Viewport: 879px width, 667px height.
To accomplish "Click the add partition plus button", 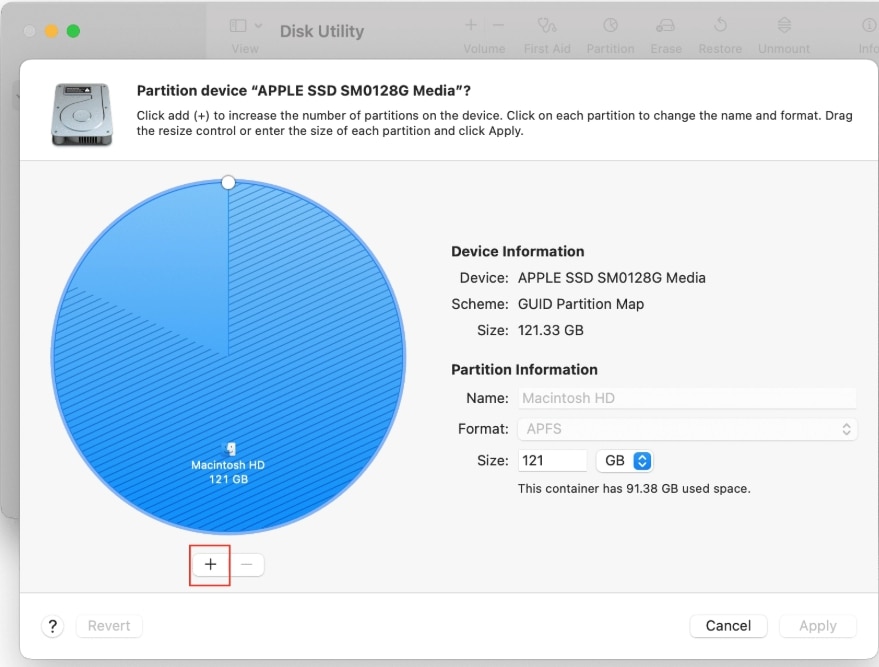I will [x=210, y=564].
